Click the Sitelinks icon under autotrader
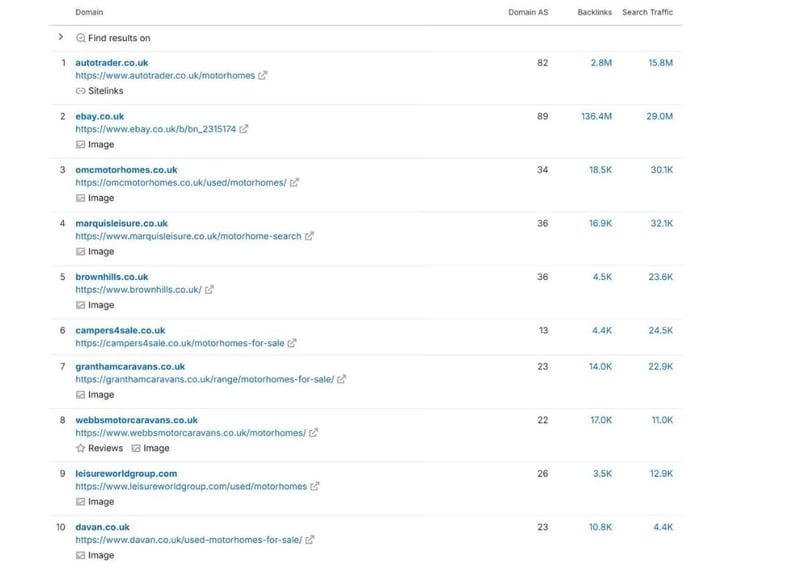Image resolution: width=812 pixels, height=568 pixels. [x=80, y=91]
